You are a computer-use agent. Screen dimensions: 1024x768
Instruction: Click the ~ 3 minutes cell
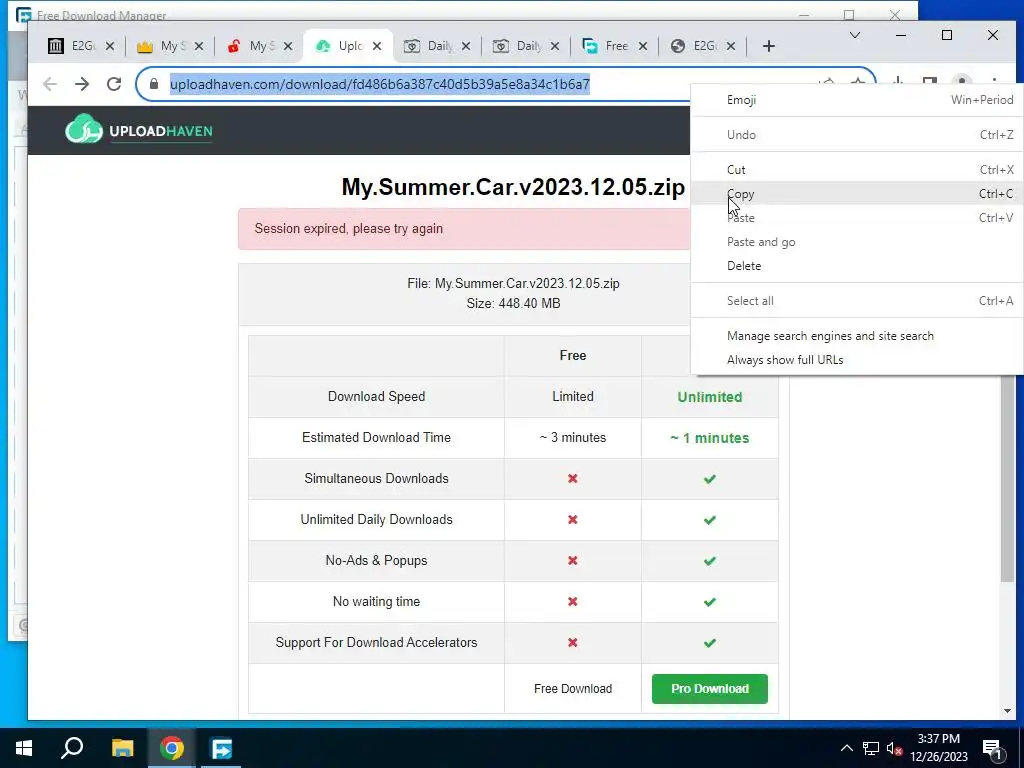pyautogui.click(x=573, y=438)
